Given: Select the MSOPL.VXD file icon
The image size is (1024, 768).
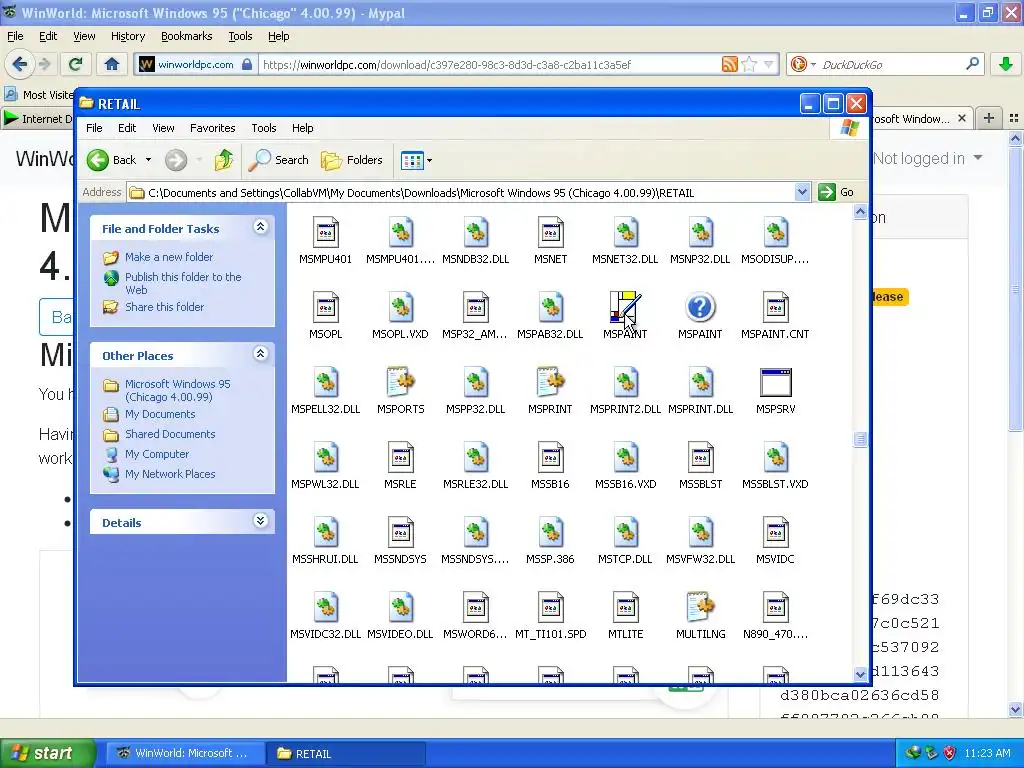Looking at the screenshot, I should click(400, 307).
